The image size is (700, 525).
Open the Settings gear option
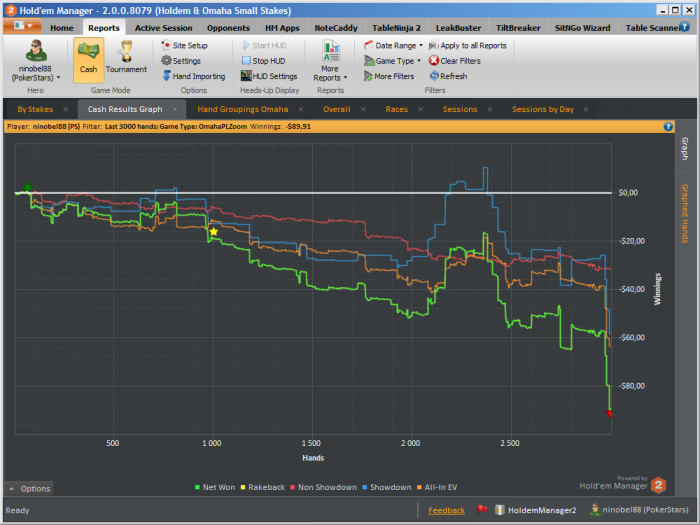click(181, 61)
